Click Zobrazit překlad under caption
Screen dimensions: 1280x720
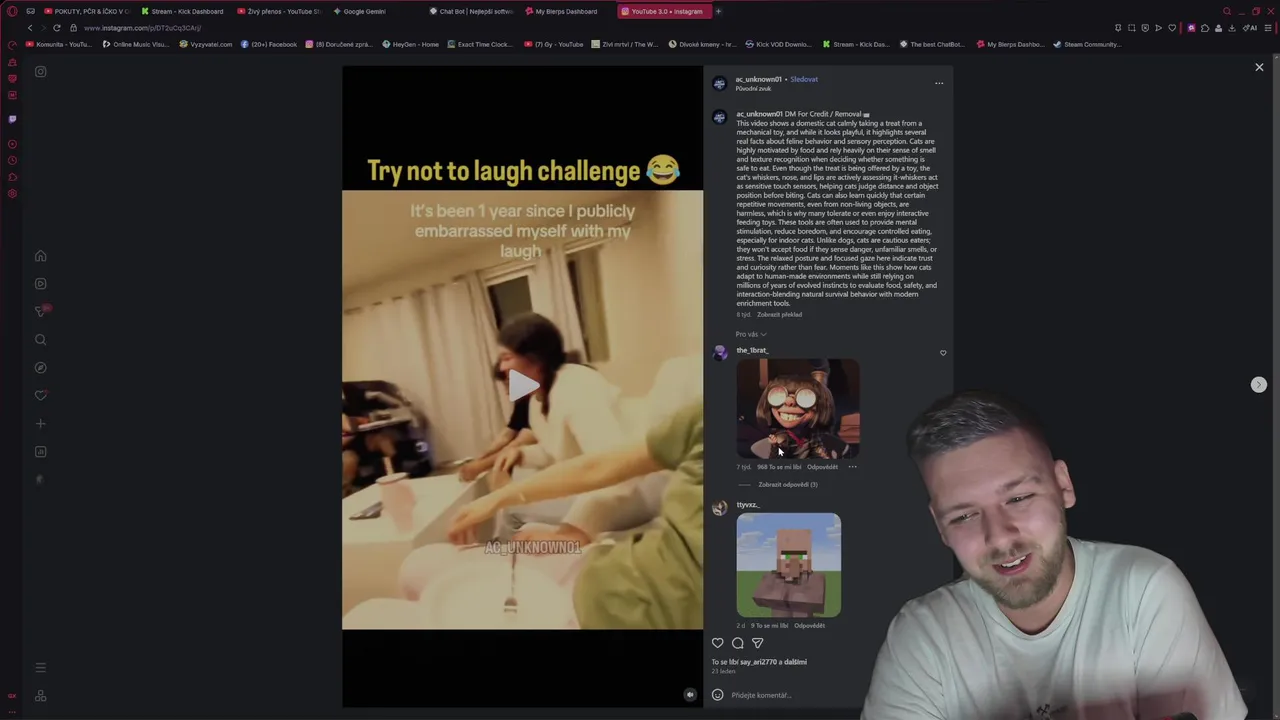coord(779,314)
